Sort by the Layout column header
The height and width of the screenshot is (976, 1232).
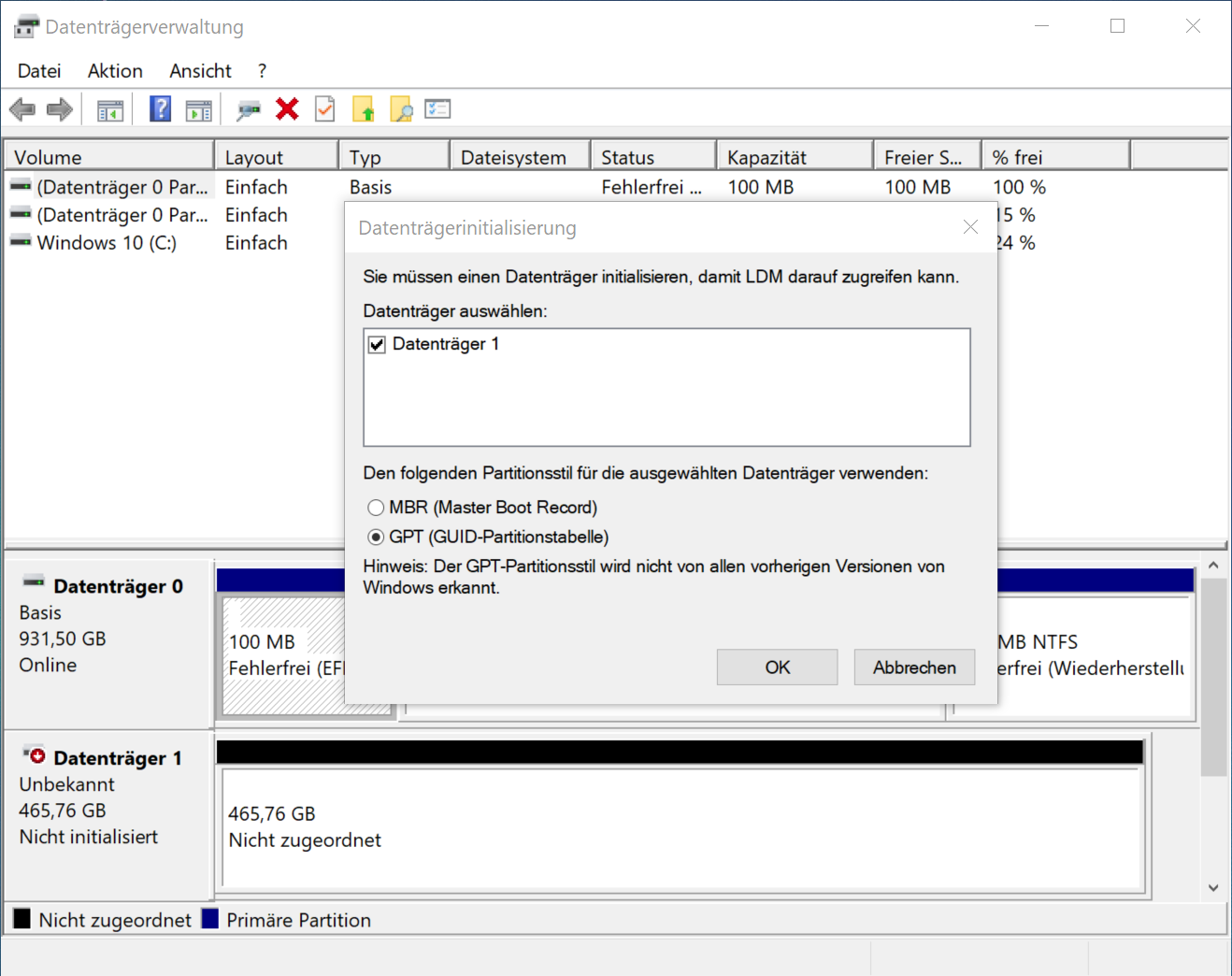277,157
